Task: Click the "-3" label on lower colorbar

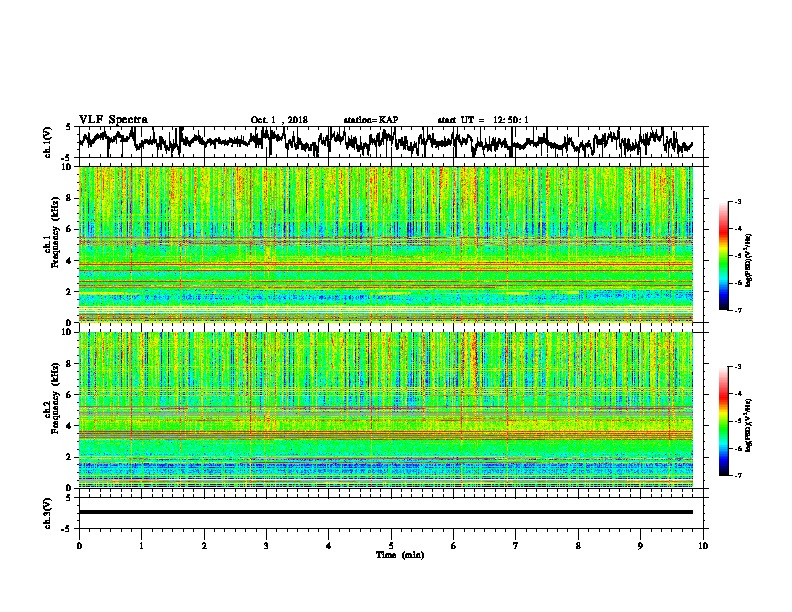Action: pyautogui.click(x=737, y=367)
